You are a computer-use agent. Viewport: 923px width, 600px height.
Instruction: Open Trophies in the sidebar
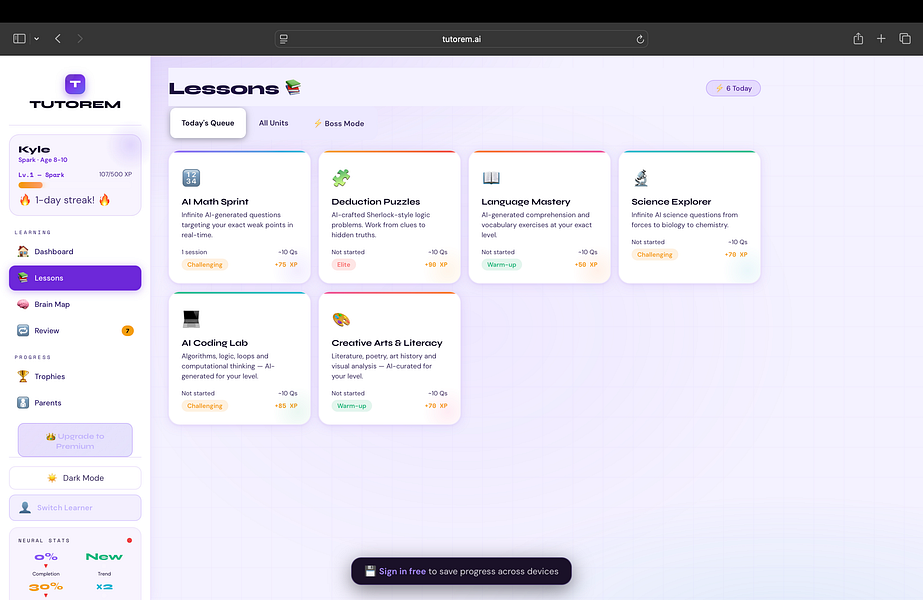click(x=75, y=376)
